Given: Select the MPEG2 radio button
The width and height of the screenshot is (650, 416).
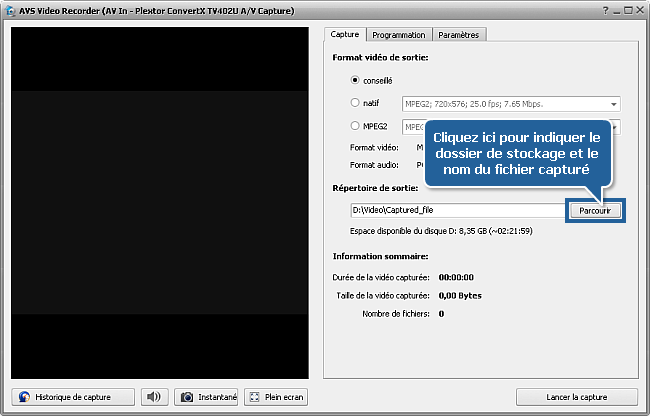Looking at the screenshot, I should (355, 126).
